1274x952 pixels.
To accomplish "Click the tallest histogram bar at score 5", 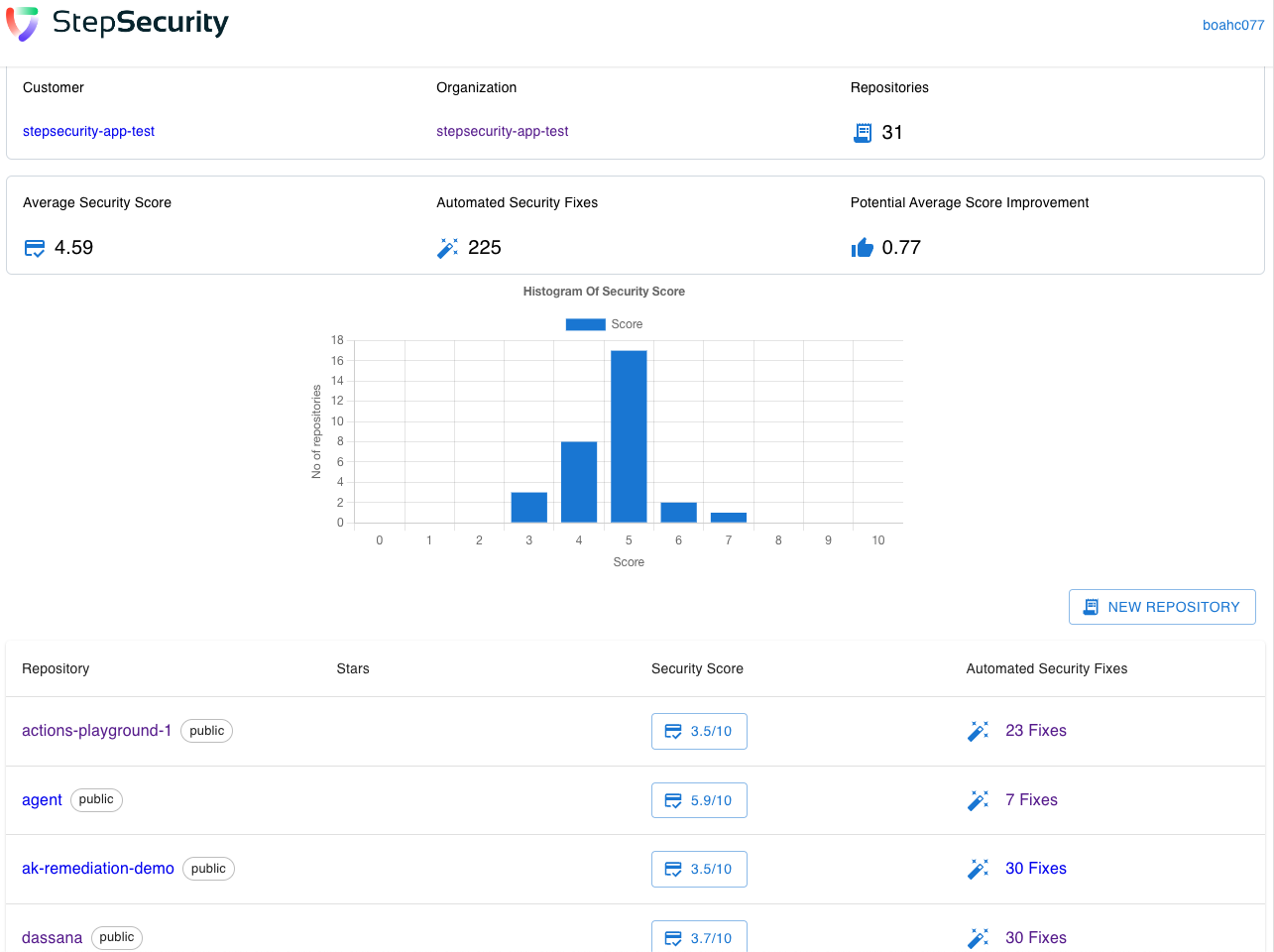I will click(x=629, y=436).
